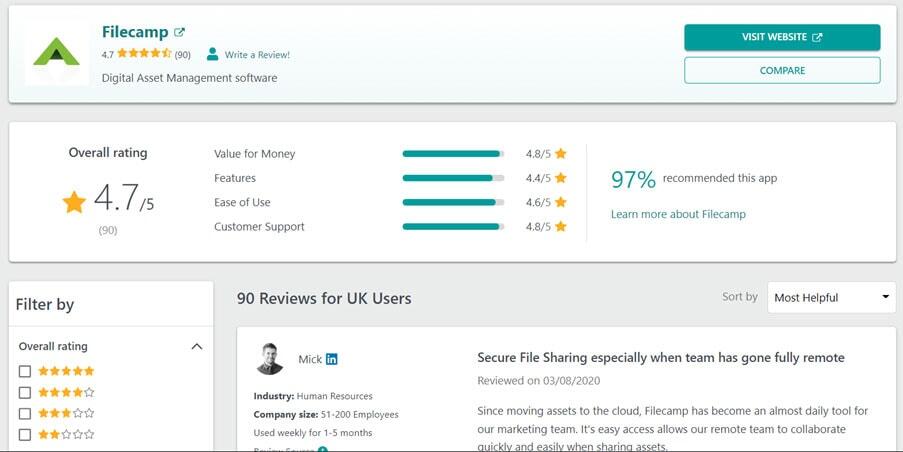Screen dimensions: 903x452
Task: Click the text Reviewed on 03/08/2020
Action: tap(538, 381)
